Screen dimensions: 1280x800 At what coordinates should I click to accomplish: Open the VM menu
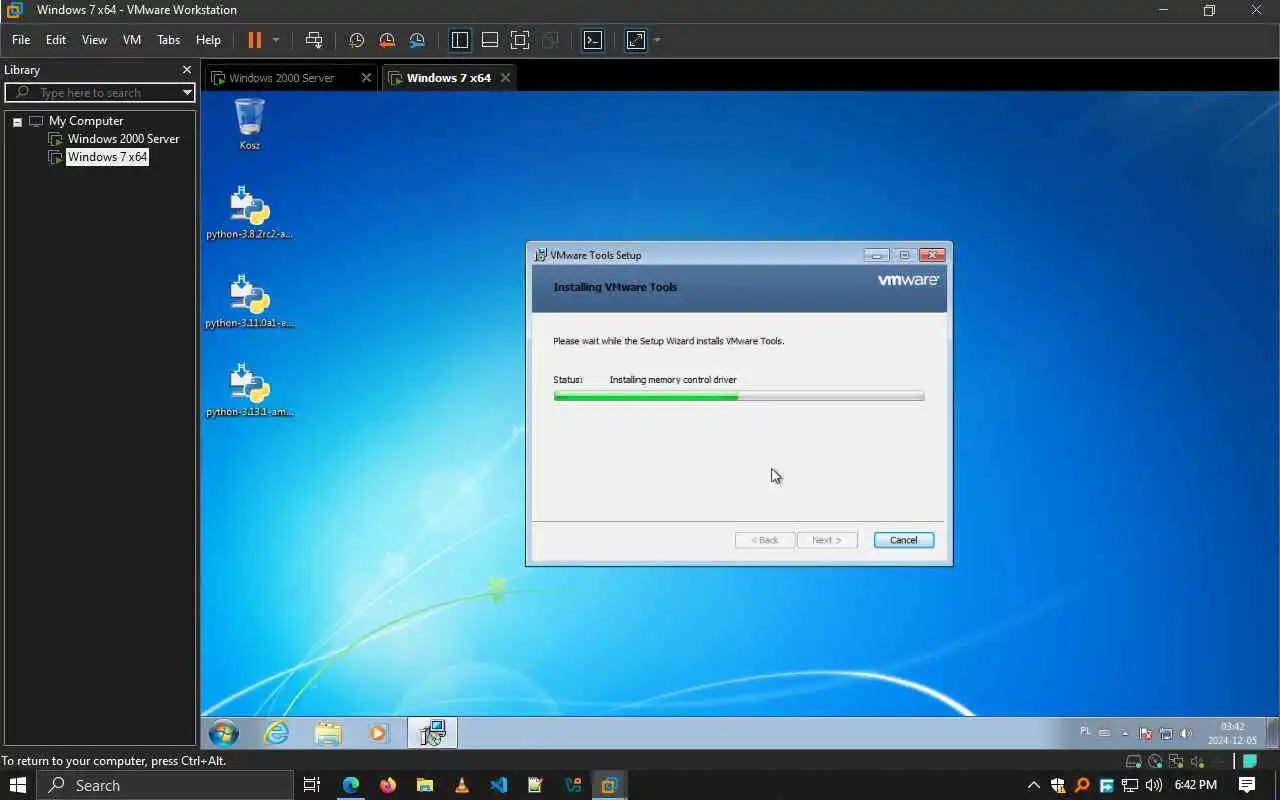pos(132,40)
